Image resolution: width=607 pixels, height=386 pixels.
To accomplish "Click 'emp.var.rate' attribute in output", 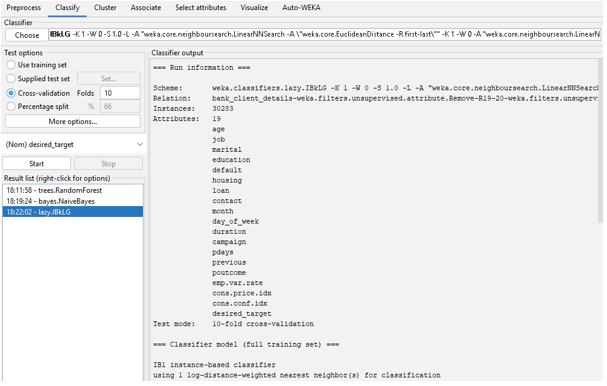I will 237,283.
